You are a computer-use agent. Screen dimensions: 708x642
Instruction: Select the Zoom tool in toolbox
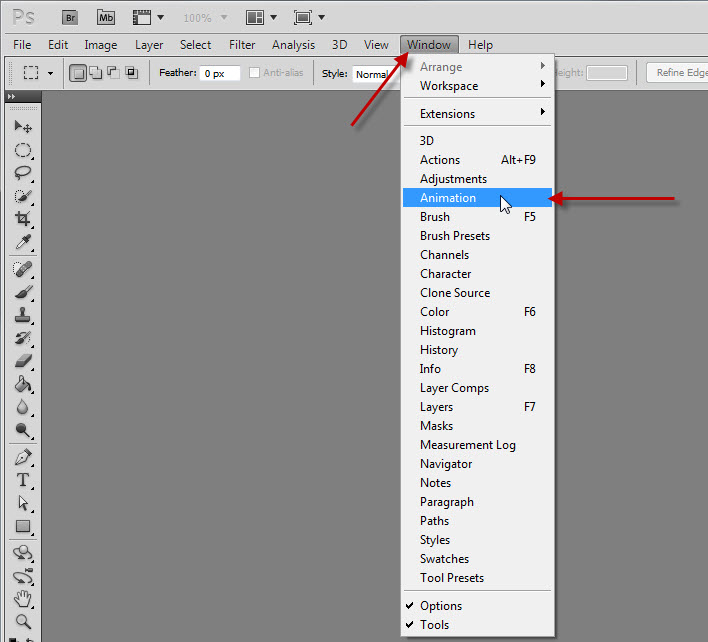(x=23, y=622)
